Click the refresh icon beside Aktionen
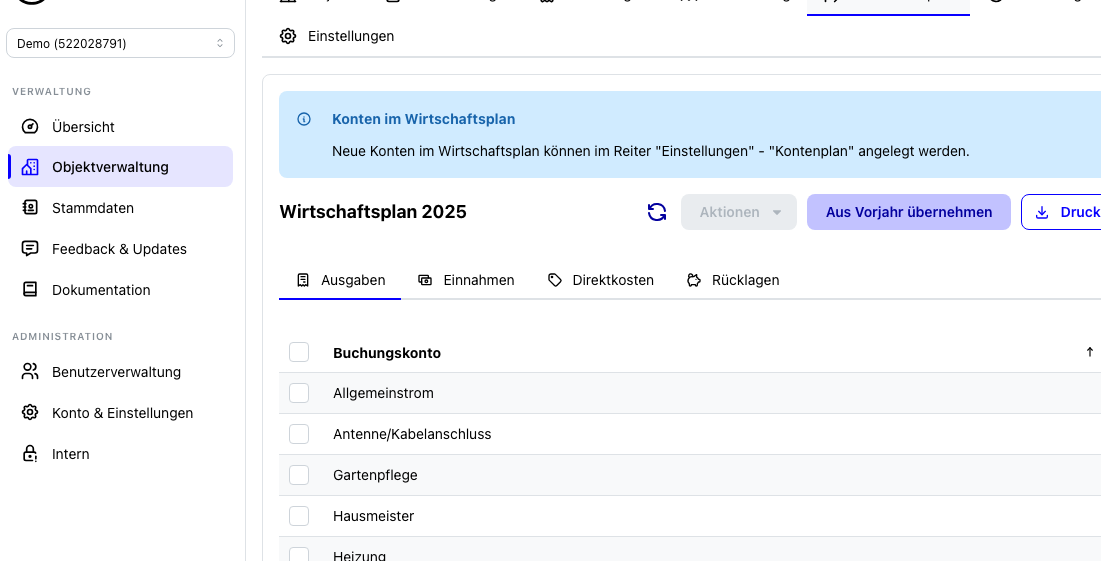 tap(657, 212)
